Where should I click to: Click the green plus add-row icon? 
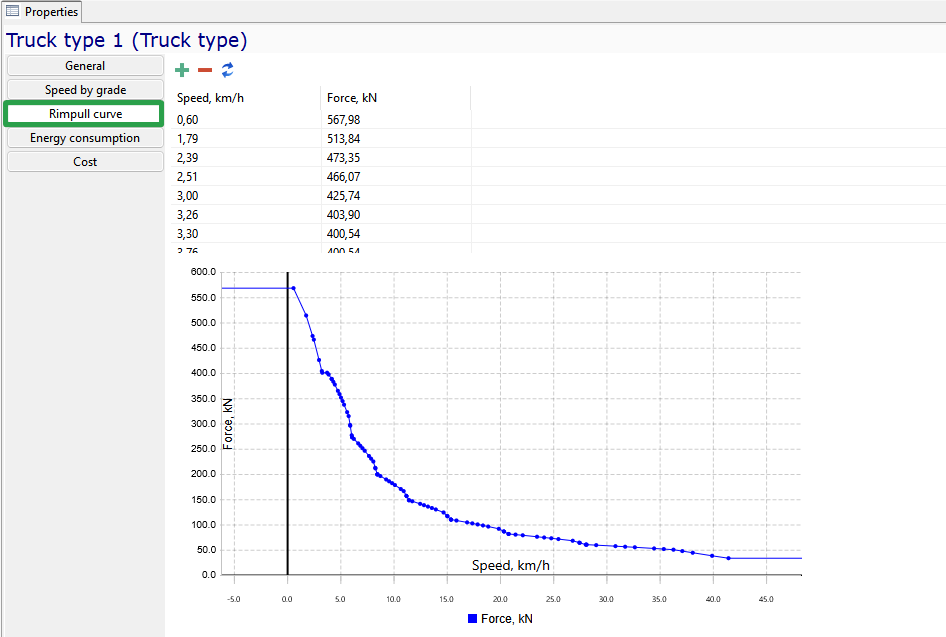[182, 71]
